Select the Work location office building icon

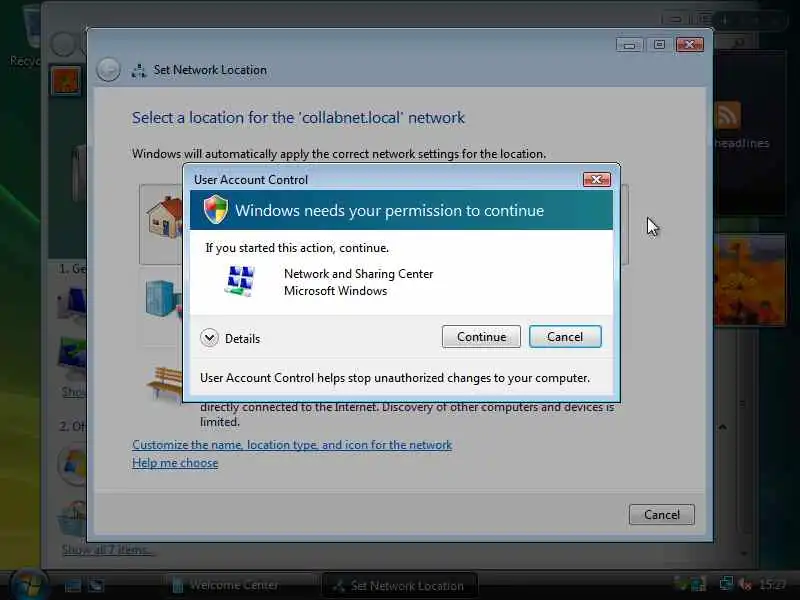[163, 298]
